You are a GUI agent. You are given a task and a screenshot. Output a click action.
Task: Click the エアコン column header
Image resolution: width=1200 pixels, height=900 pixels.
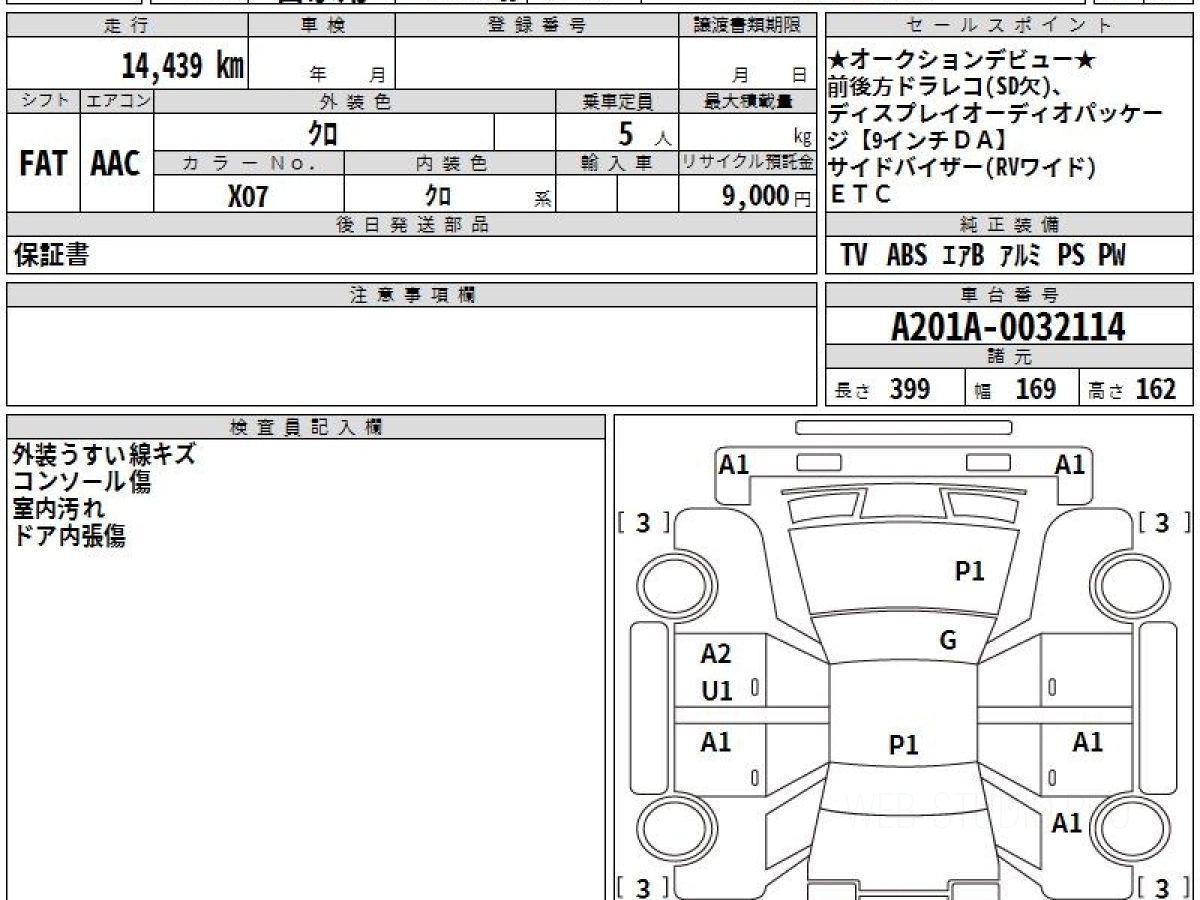coord(117,101)
